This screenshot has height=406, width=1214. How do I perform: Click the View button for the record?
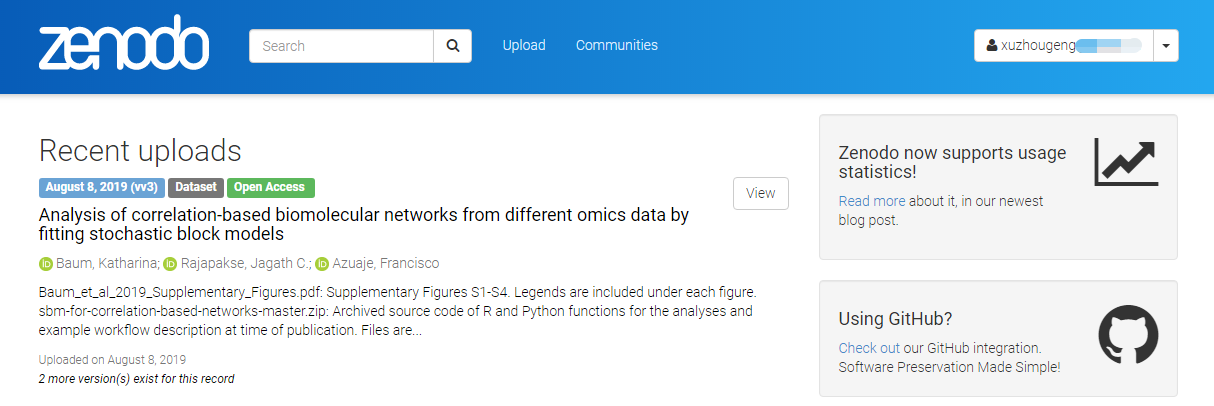tap(760, 193)
